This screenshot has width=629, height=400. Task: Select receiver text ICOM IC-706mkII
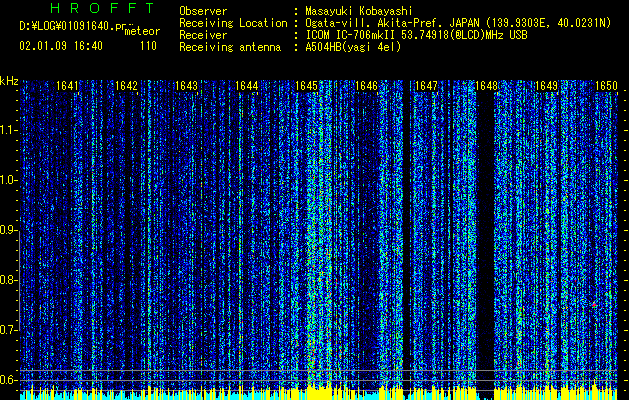click(x=350, y=35)
